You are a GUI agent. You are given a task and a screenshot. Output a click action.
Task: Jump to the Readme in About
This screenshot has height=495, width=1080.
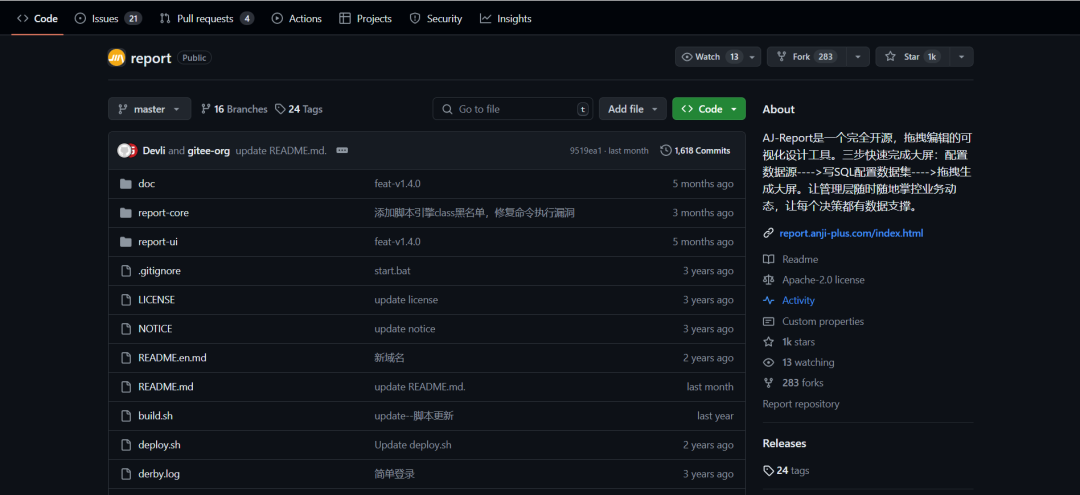point(800,260)
